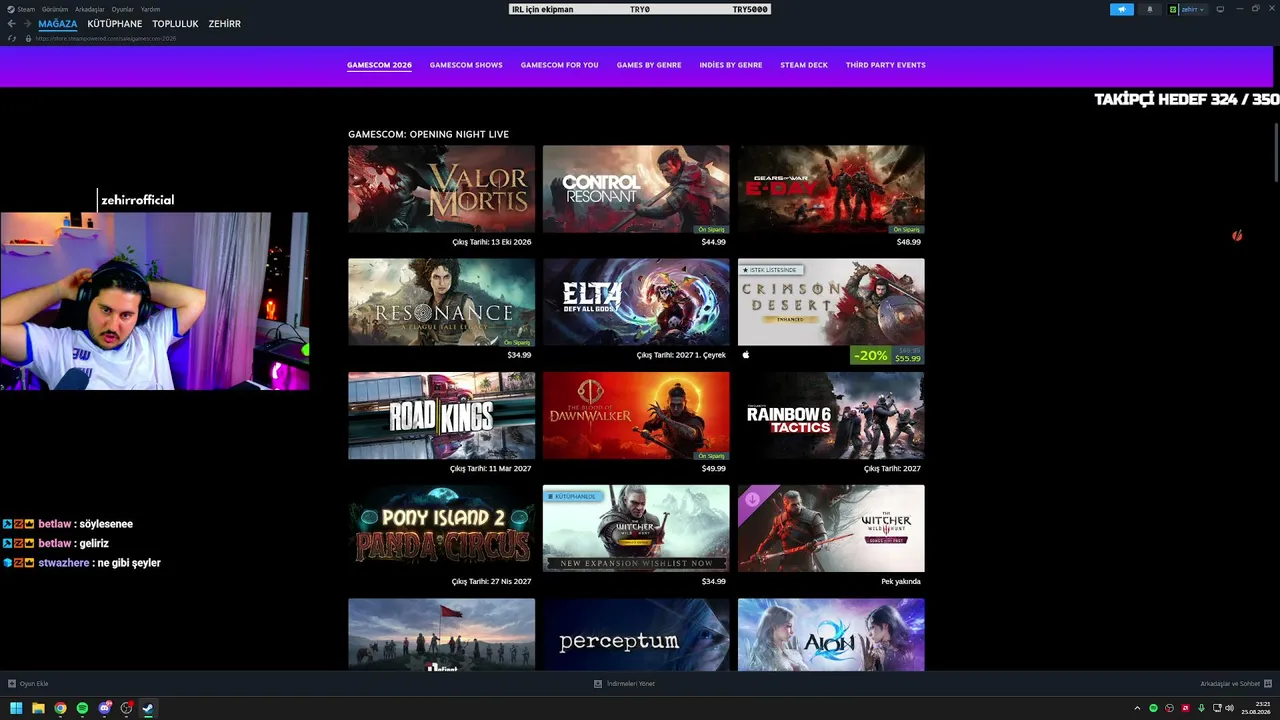Open the Pony Island 2 Panda Circus card
Viewport: 1280px width, 720px height.
tap(441, 528)
